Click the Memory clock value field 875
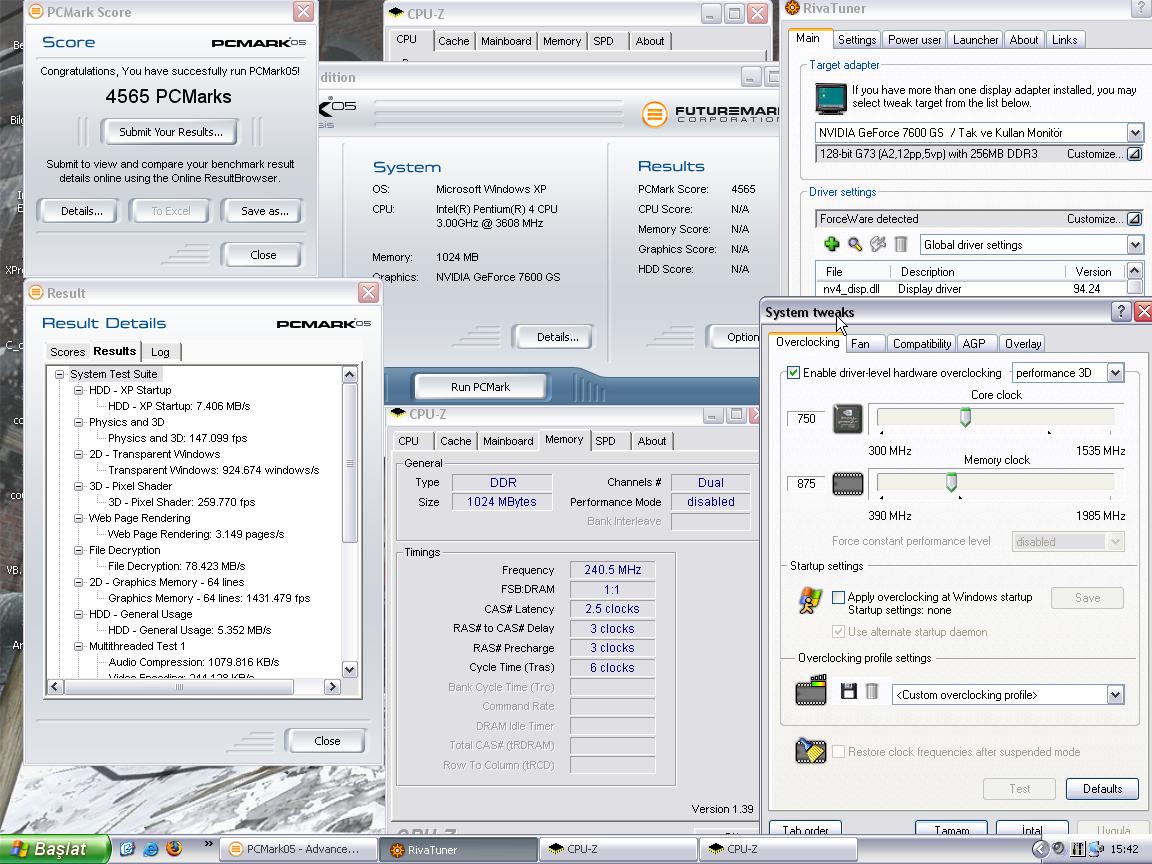Image resolution: width=1152 pixels, height=864 pixels. (806, 483)
